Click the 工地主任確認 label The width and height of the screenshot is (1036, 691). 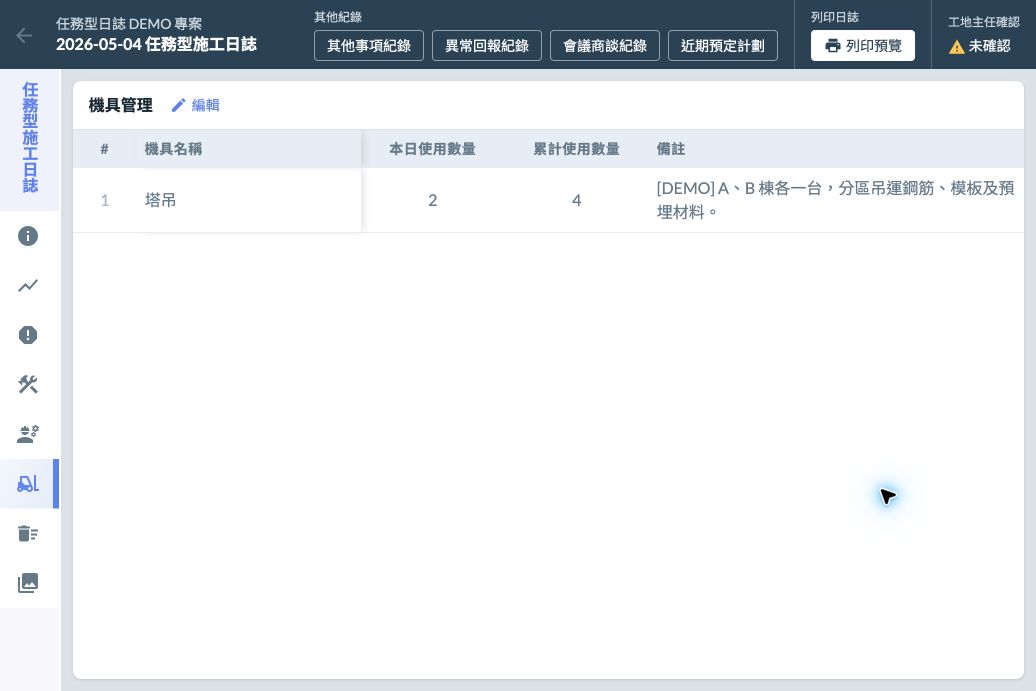(984, 22)
